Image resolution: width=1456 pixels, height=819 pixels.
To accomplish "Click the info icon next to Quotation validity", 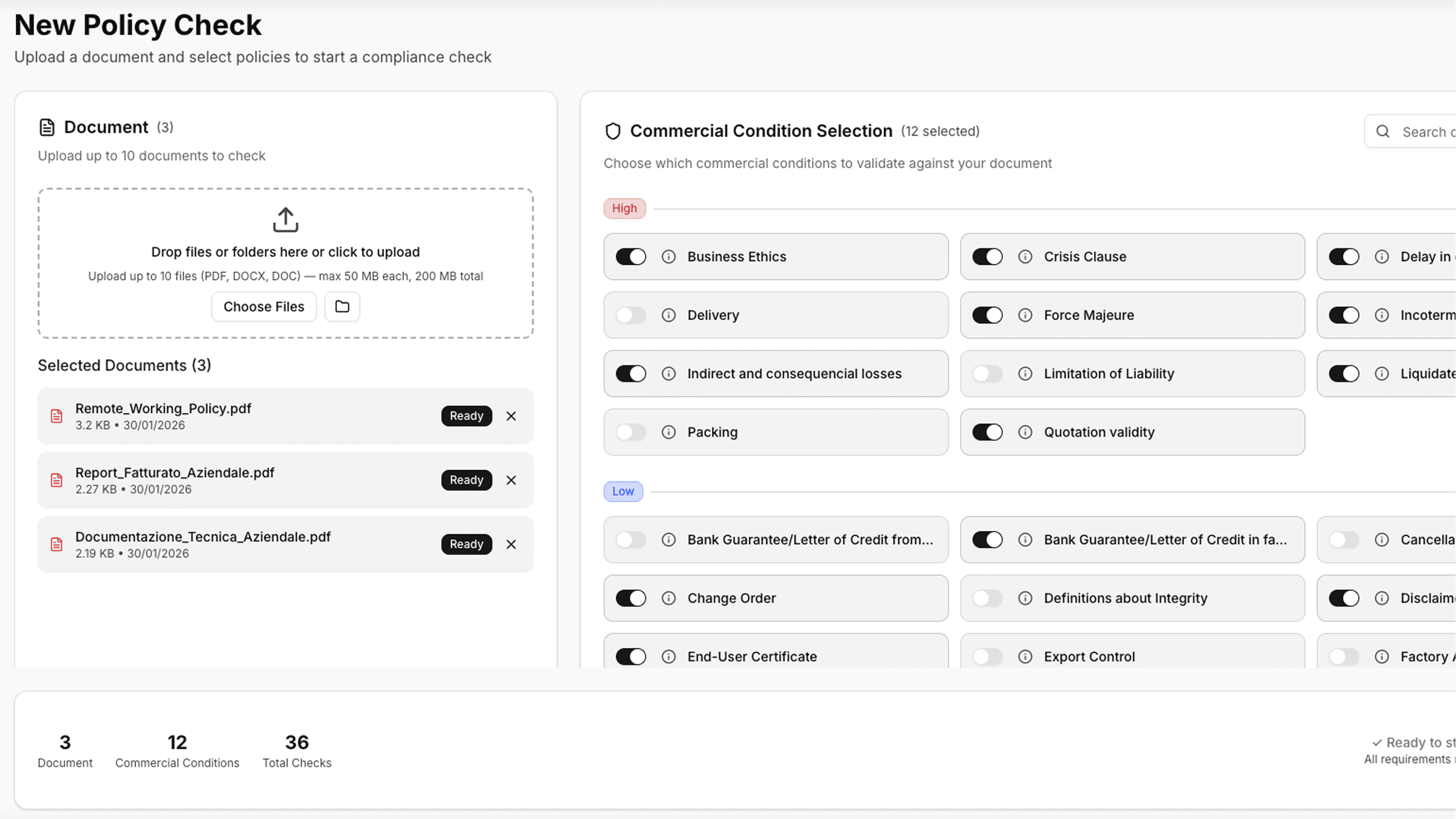I will point(1025,432).
